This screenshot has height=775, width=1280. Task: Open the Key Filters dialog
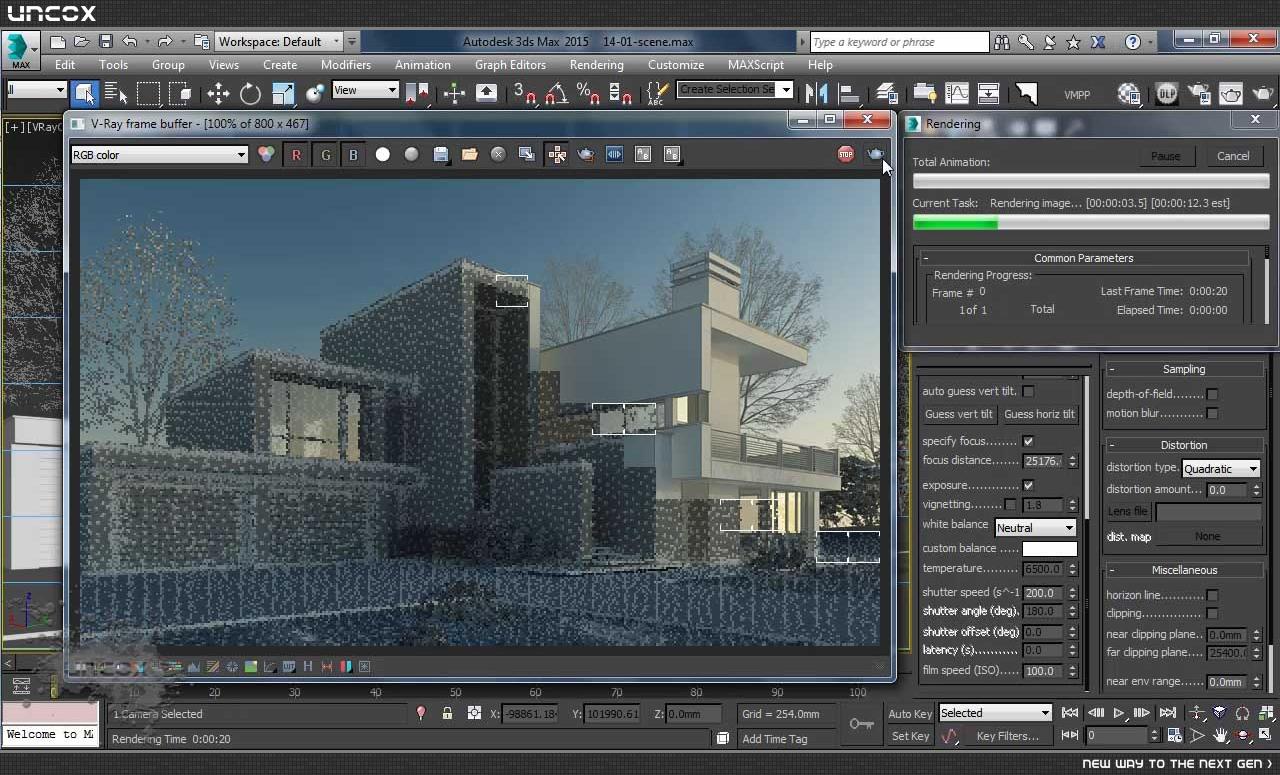[1007, 736]
